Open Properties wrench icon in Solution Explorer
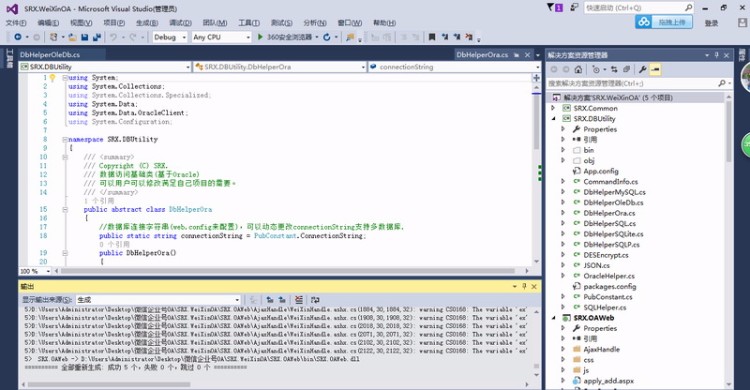The height and width of the screenshot is (390, 750). (x=643, y=69)
